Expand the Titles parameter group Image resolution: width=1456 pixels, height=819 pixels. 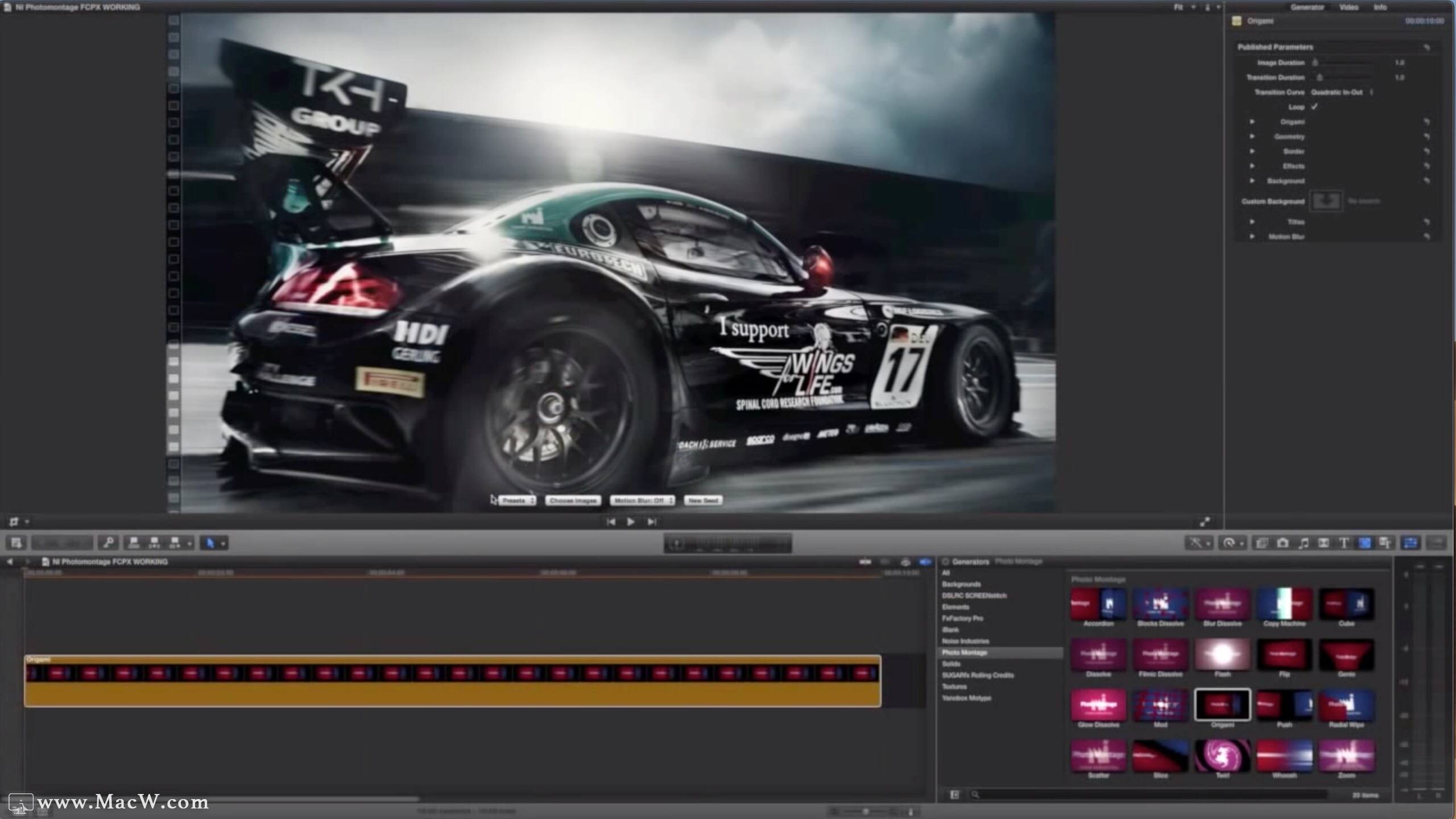[1252, 222]
